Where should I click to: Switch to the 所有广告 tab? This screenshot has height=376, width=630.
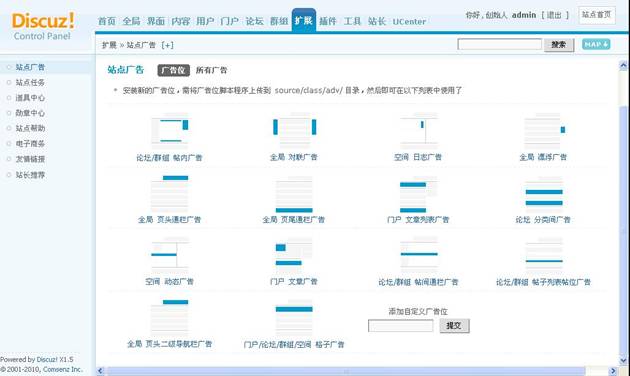(211, 70)
